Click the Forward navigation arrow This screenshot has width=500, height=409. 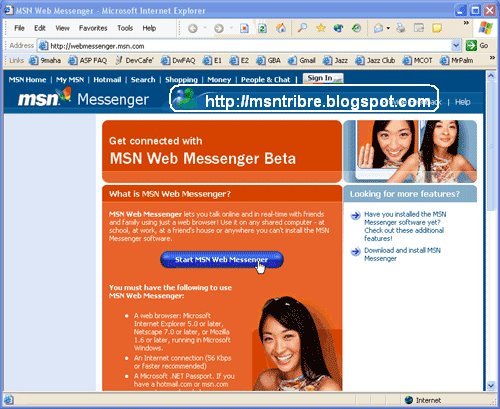pos(219,29)
